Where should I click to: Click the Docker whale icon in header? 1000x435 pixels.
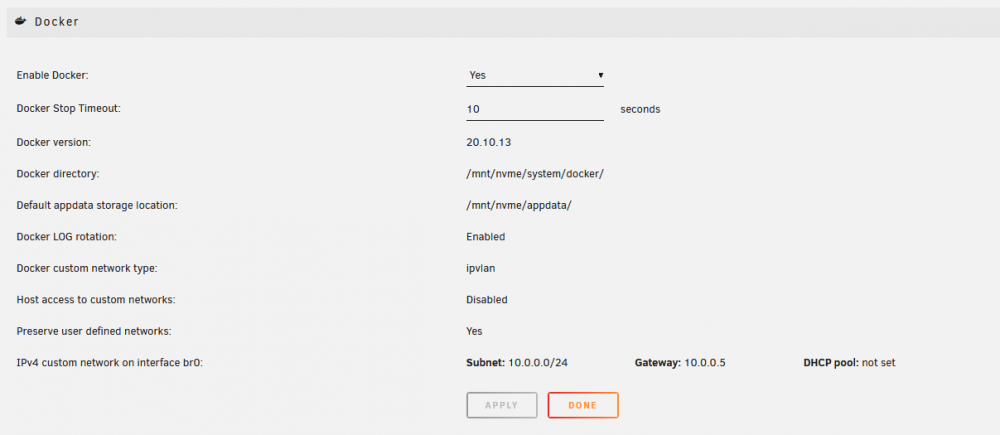click(x=21, y=21)
